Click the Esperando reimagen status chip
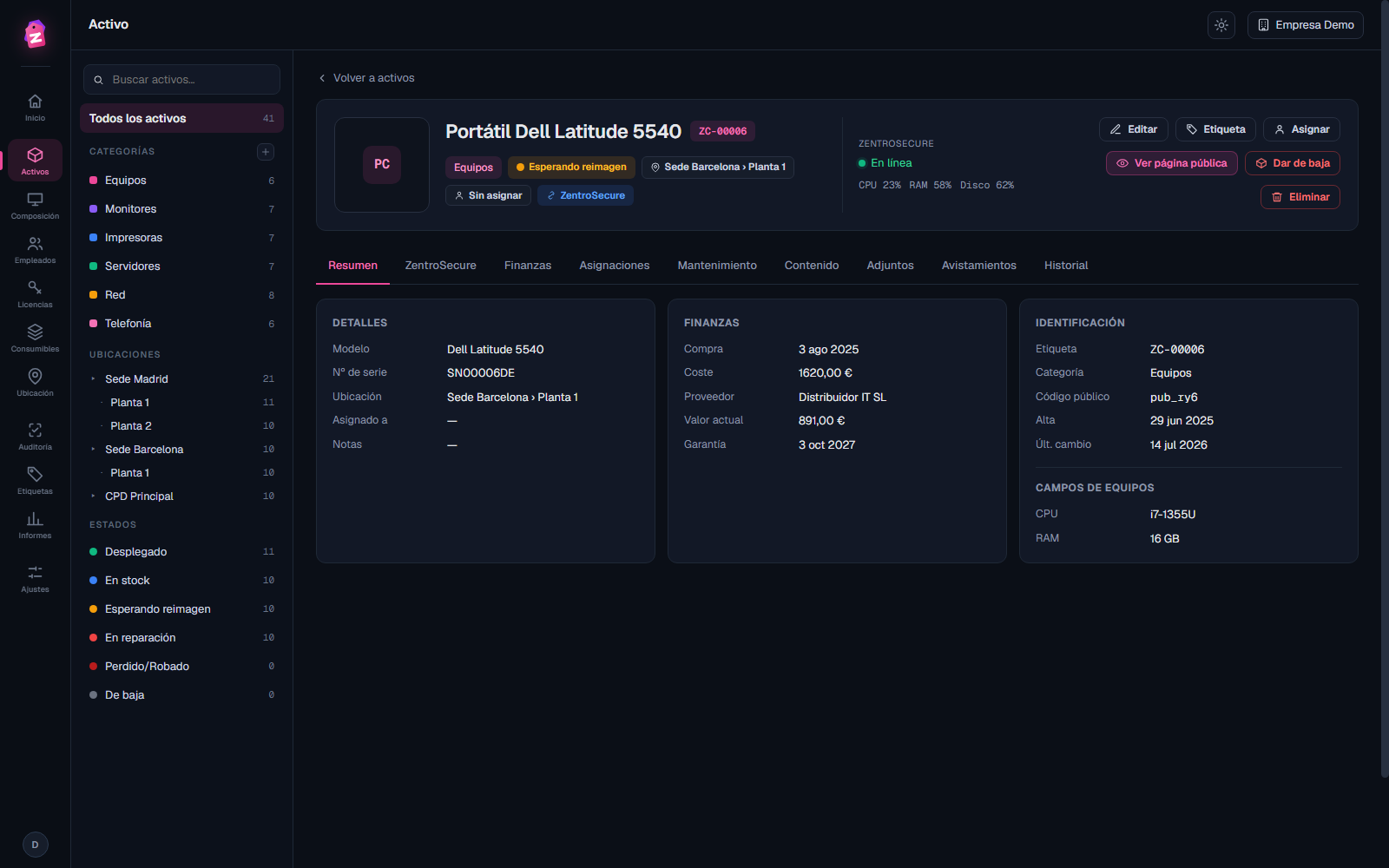 coord(571,168)
